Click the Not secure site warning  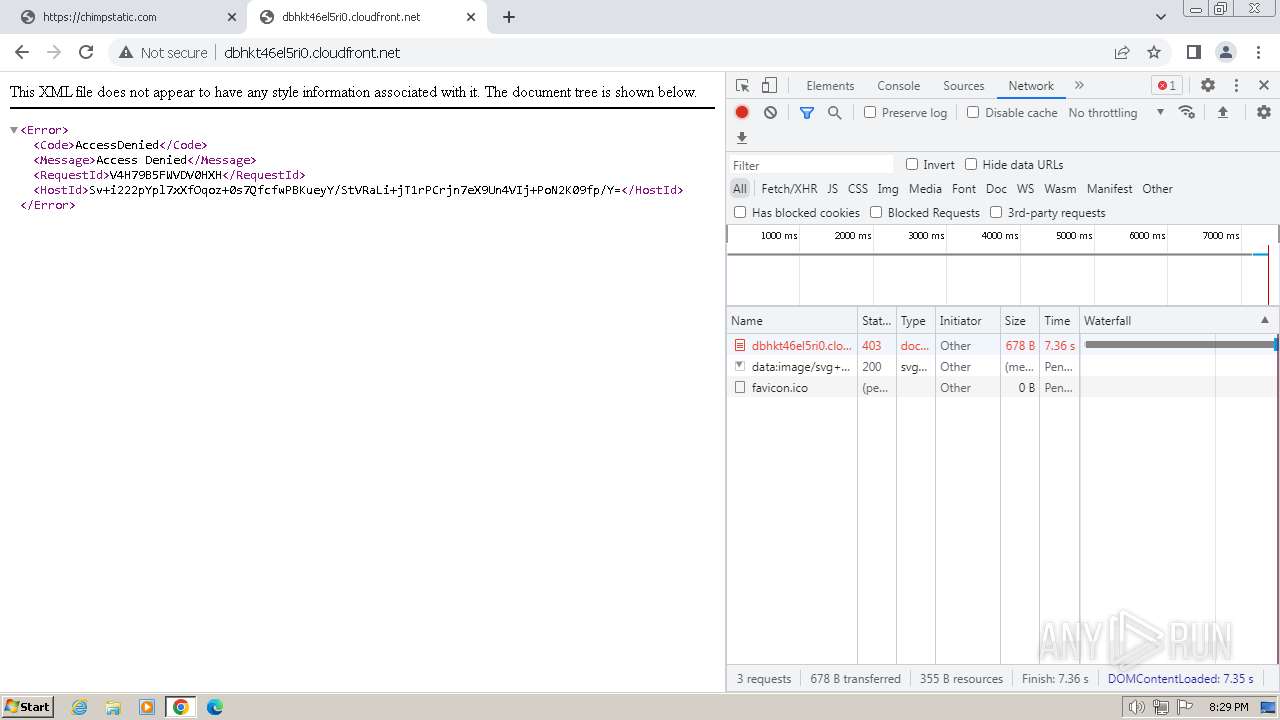coord(163,52)
